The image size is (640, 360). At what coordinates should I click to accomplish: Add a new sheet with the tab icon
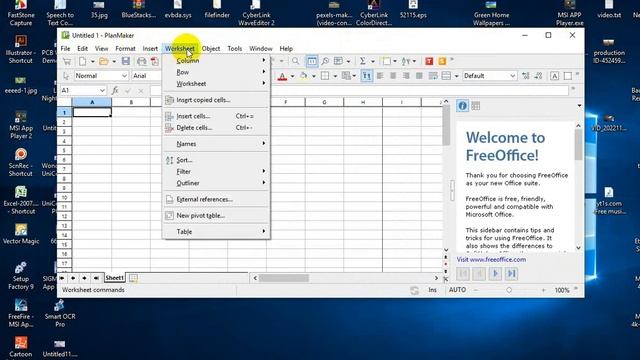click(x=133, y=278)
